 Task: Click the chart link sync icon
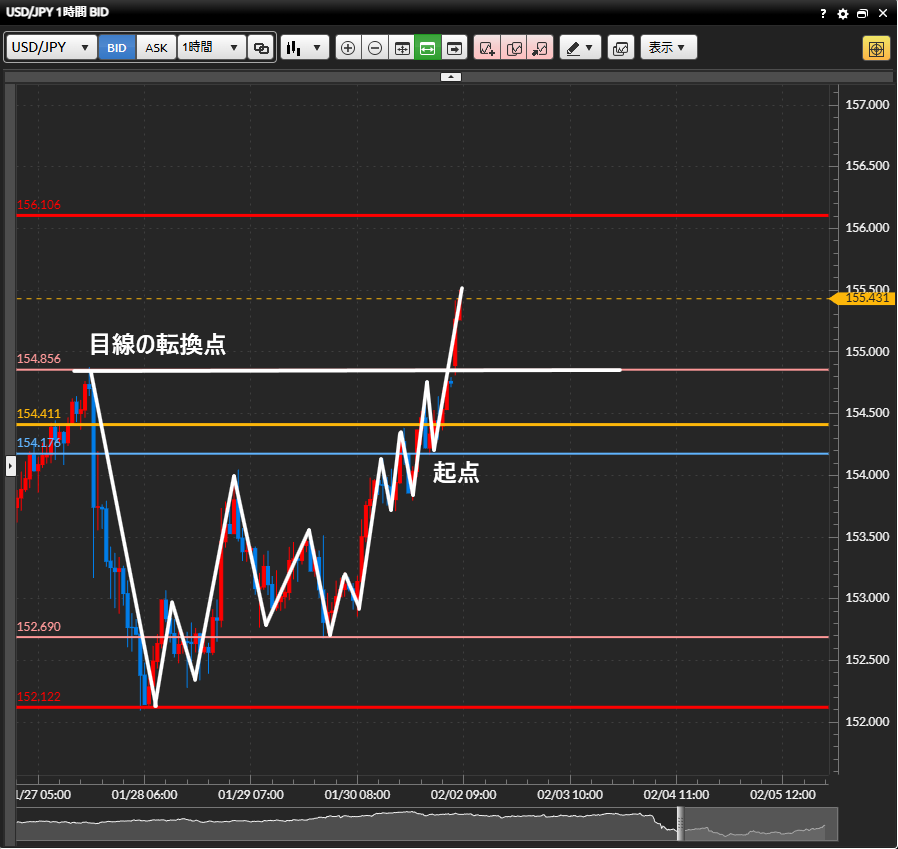261,48
